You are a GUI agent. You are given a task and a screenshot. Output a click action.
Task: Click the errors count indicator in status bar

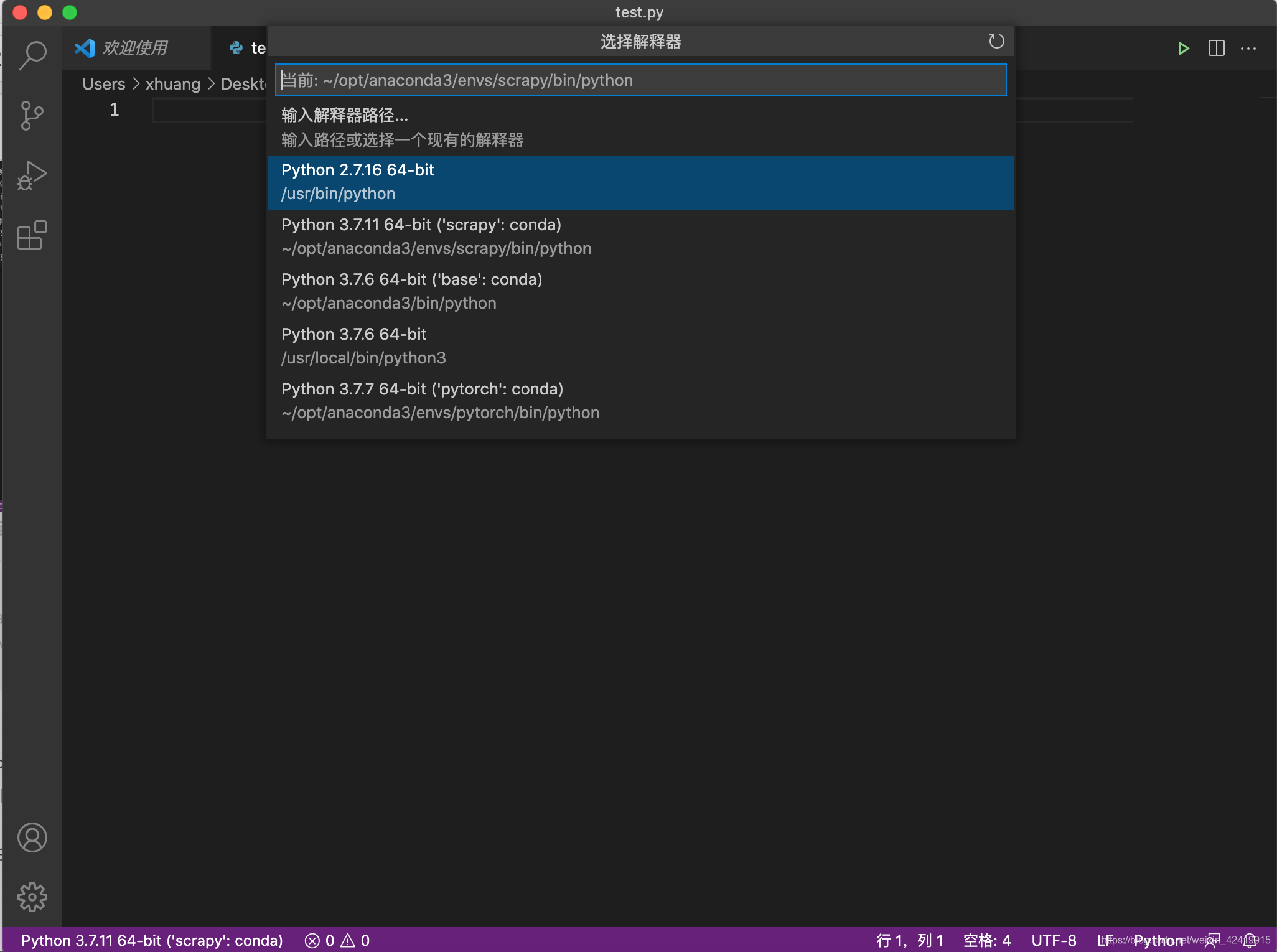pyautogui.click(x=320, y=941)
